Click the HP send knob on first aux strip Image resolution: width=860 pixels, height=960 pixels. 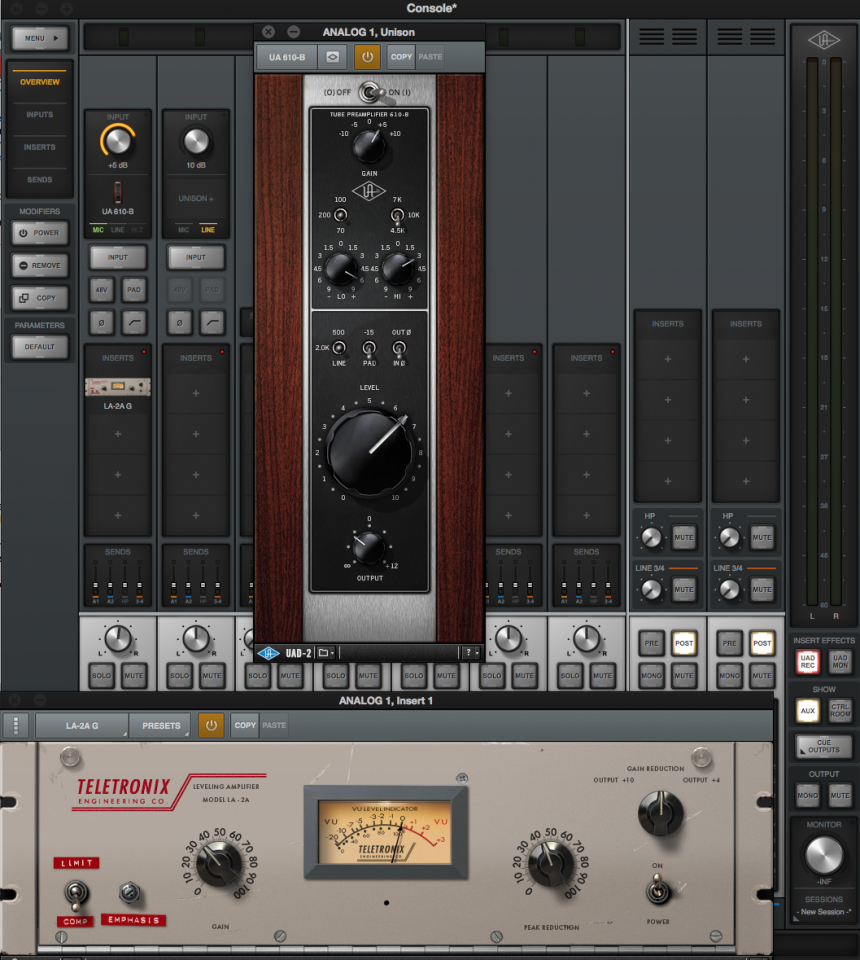(651, 538)
